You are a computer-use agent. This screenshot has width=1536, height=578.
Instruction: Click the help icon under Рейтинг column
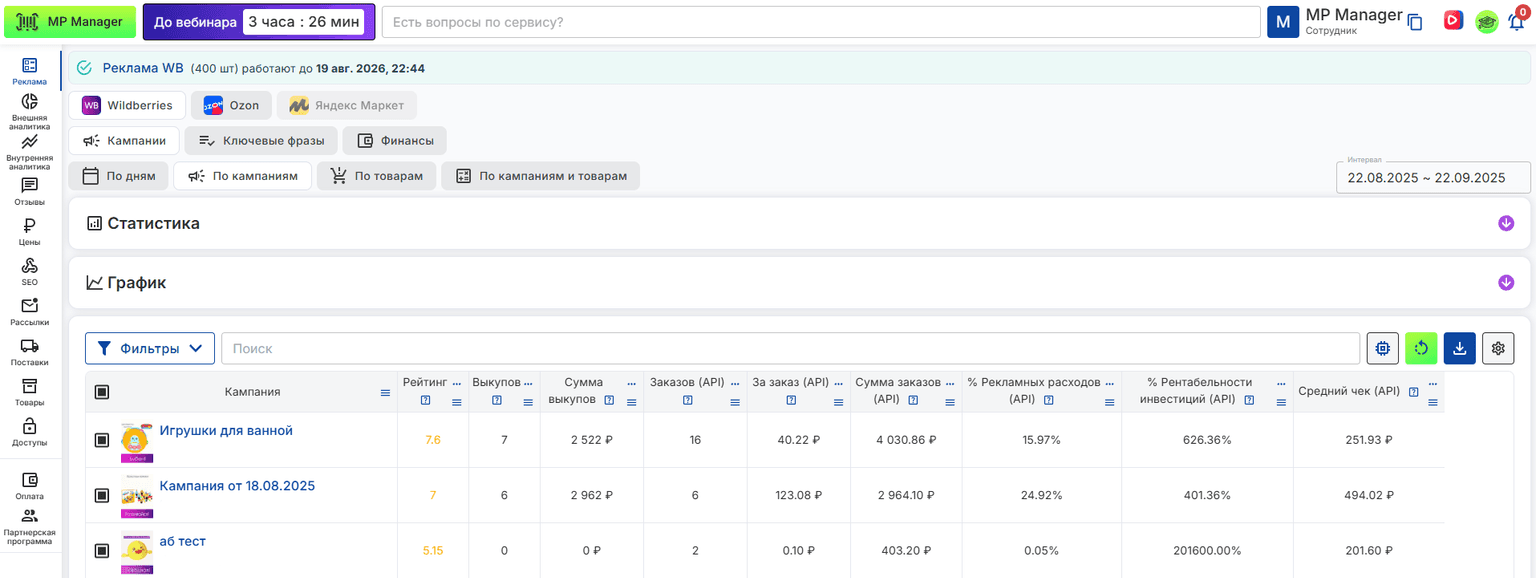point(426,401)
